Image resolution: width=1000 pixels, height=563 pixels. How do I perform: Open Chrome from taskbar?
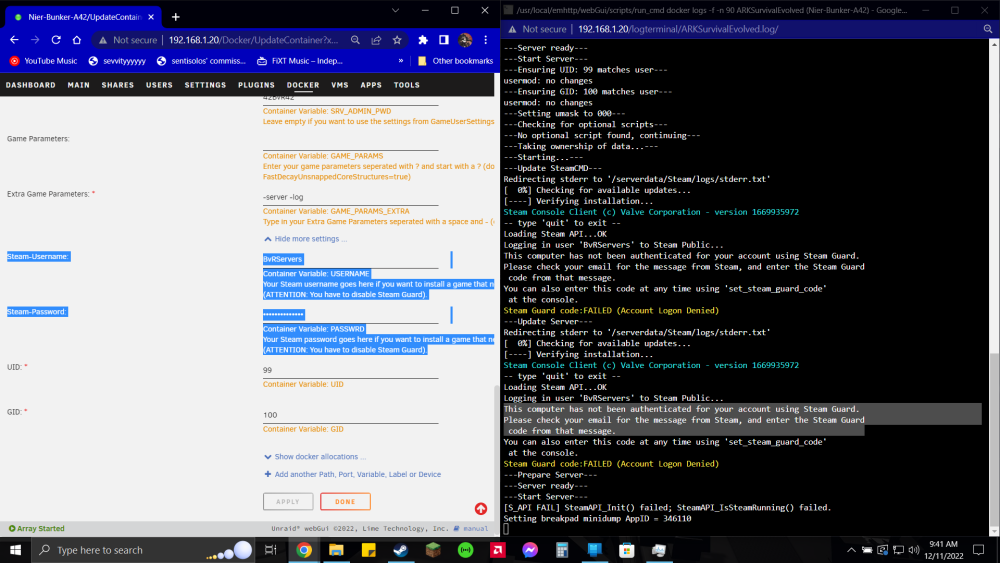[x=304, y=550]
